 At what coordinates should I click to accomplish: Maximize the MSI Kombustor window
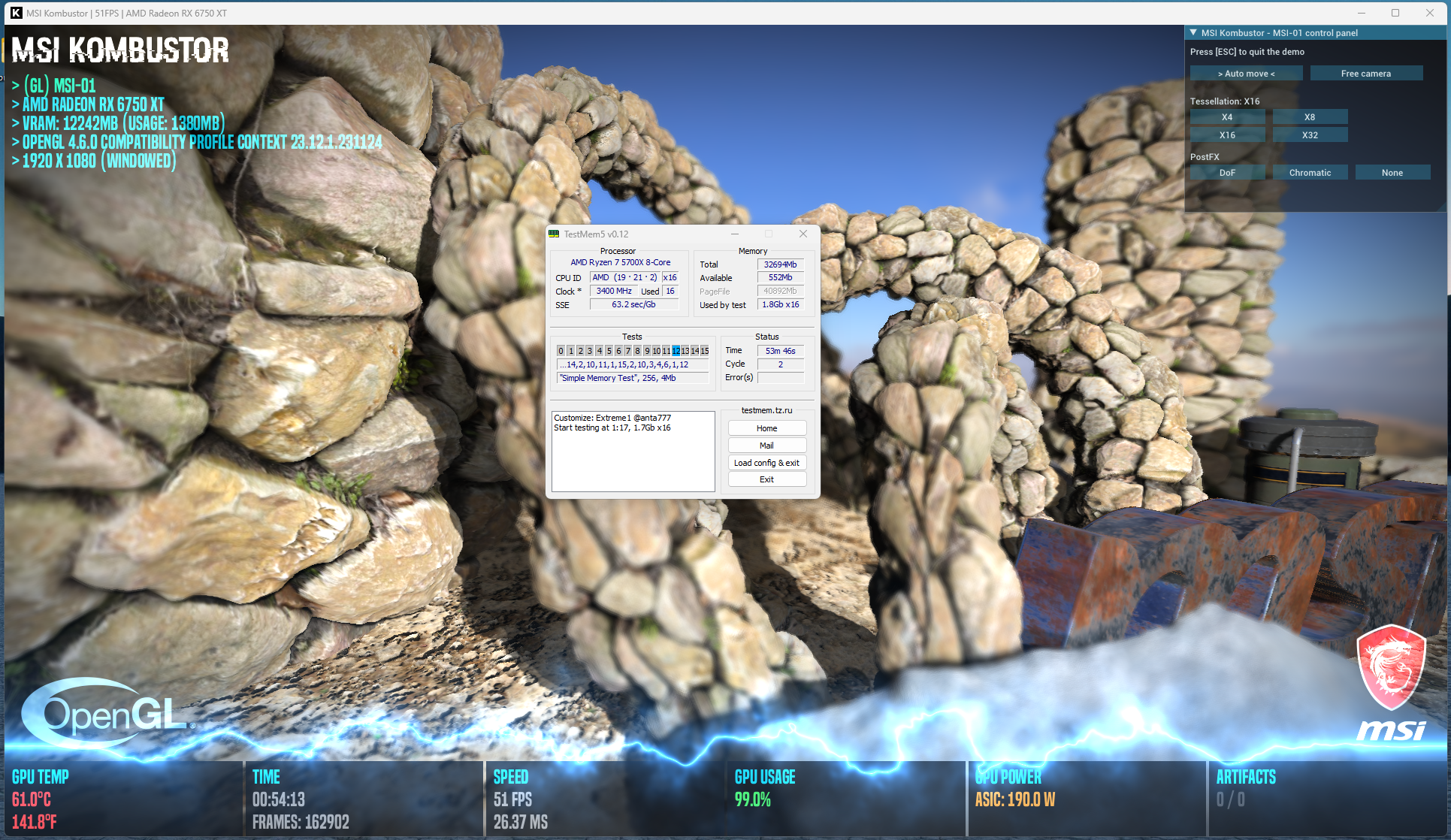click(x=1395, y=13)
